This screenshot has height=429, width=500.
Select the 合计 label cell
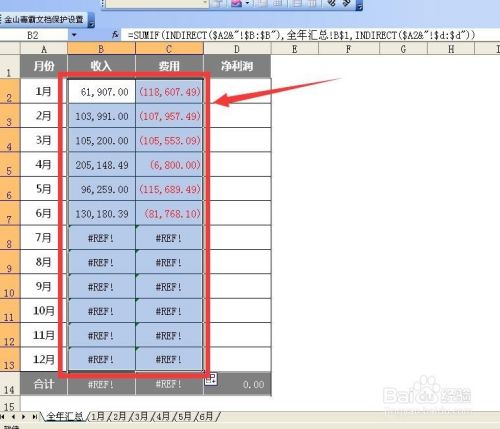pyautogui.click(x=44, y=384)
